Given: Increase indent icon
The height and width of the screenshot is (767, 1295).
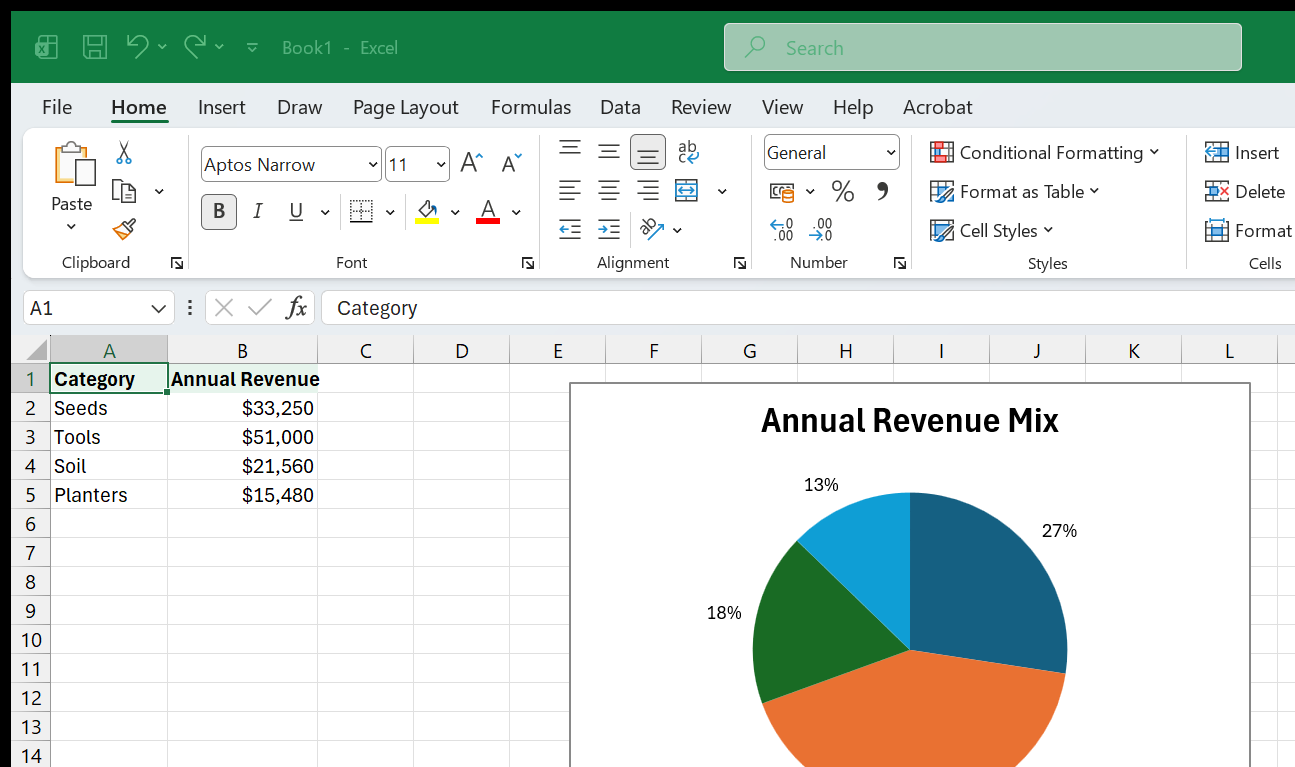Looking at the screenshot, I should 609,229.
